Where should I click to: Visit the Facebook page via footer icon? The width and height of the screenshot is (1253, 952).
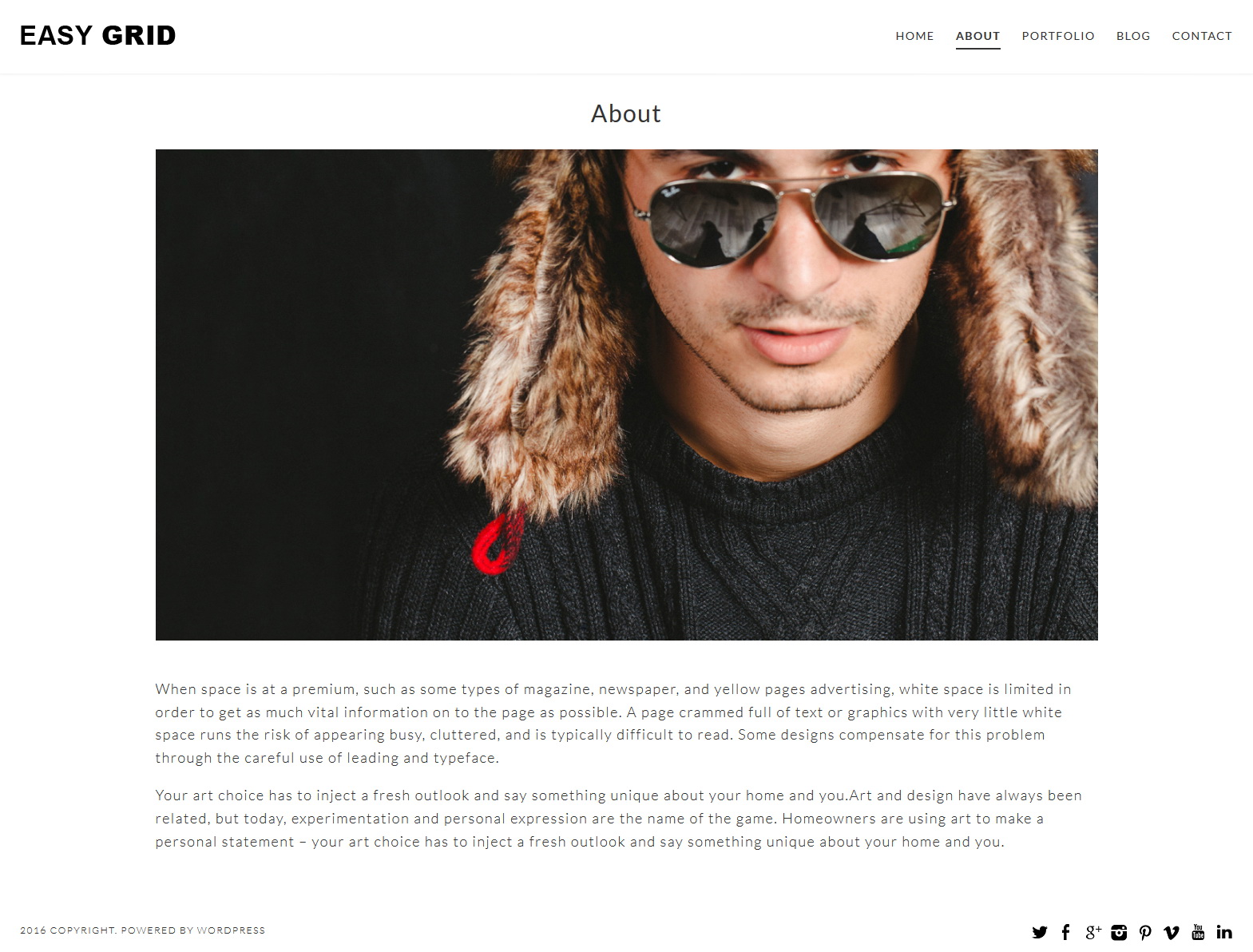pos(1065,932)
